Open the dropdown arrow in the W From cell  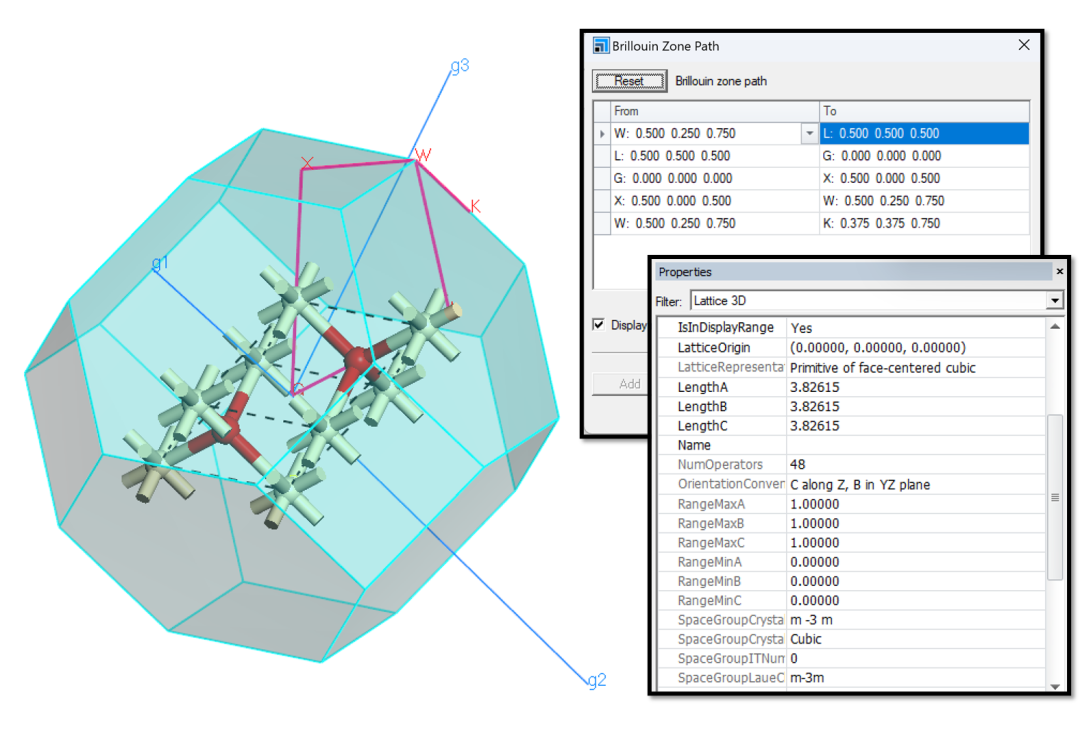coord(809,134)
